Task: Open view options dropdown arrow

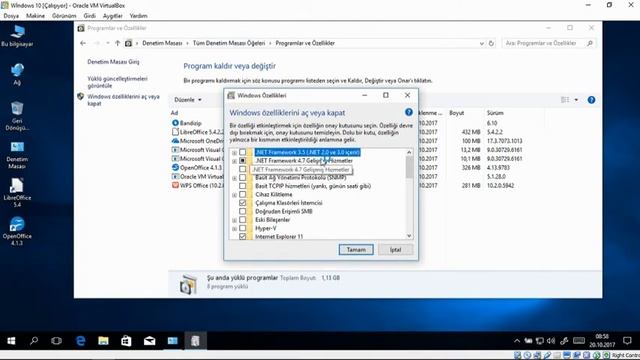Action: pyautogui.click(x=576, y=100)
